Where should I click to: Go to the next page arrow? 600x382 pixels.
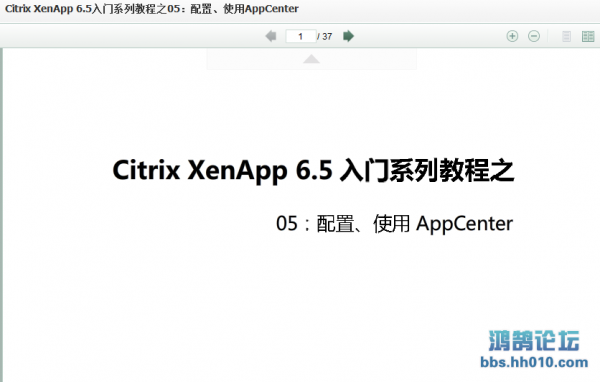(348, 36)
